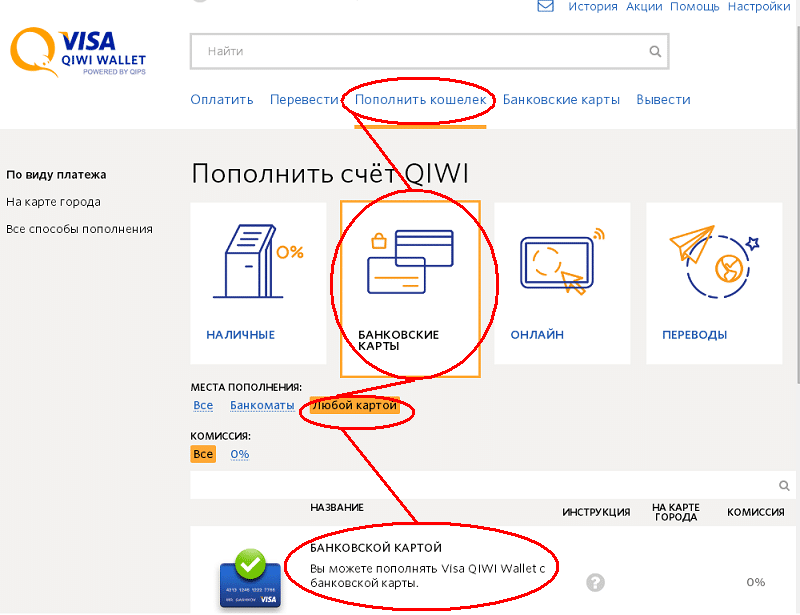Click the НАЛИЧНЫЕ label

[x=240, y=335]
